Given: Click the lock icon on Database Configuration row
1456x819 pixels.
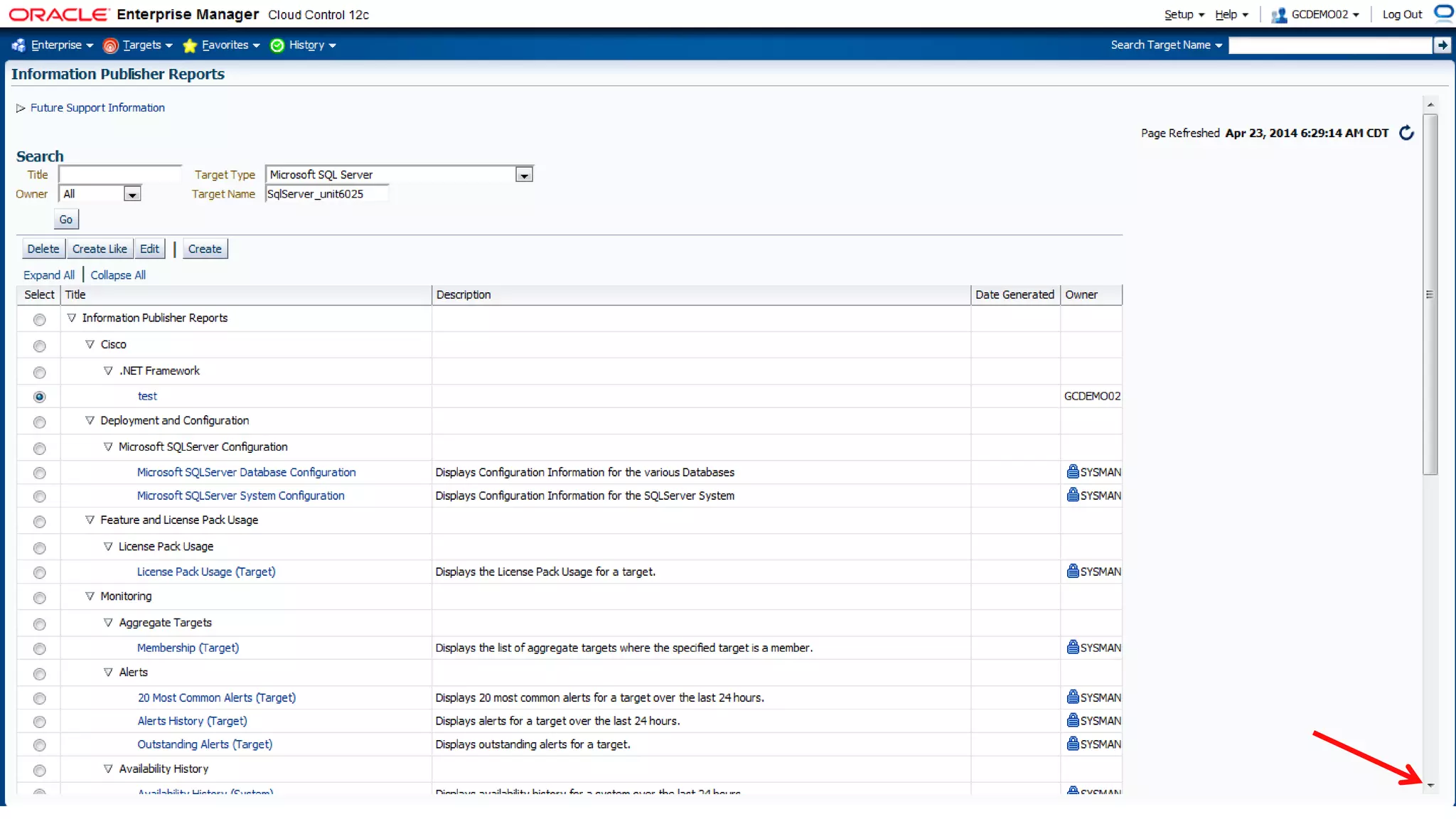Looking at the screenshot, I should tap(1073, 471).
